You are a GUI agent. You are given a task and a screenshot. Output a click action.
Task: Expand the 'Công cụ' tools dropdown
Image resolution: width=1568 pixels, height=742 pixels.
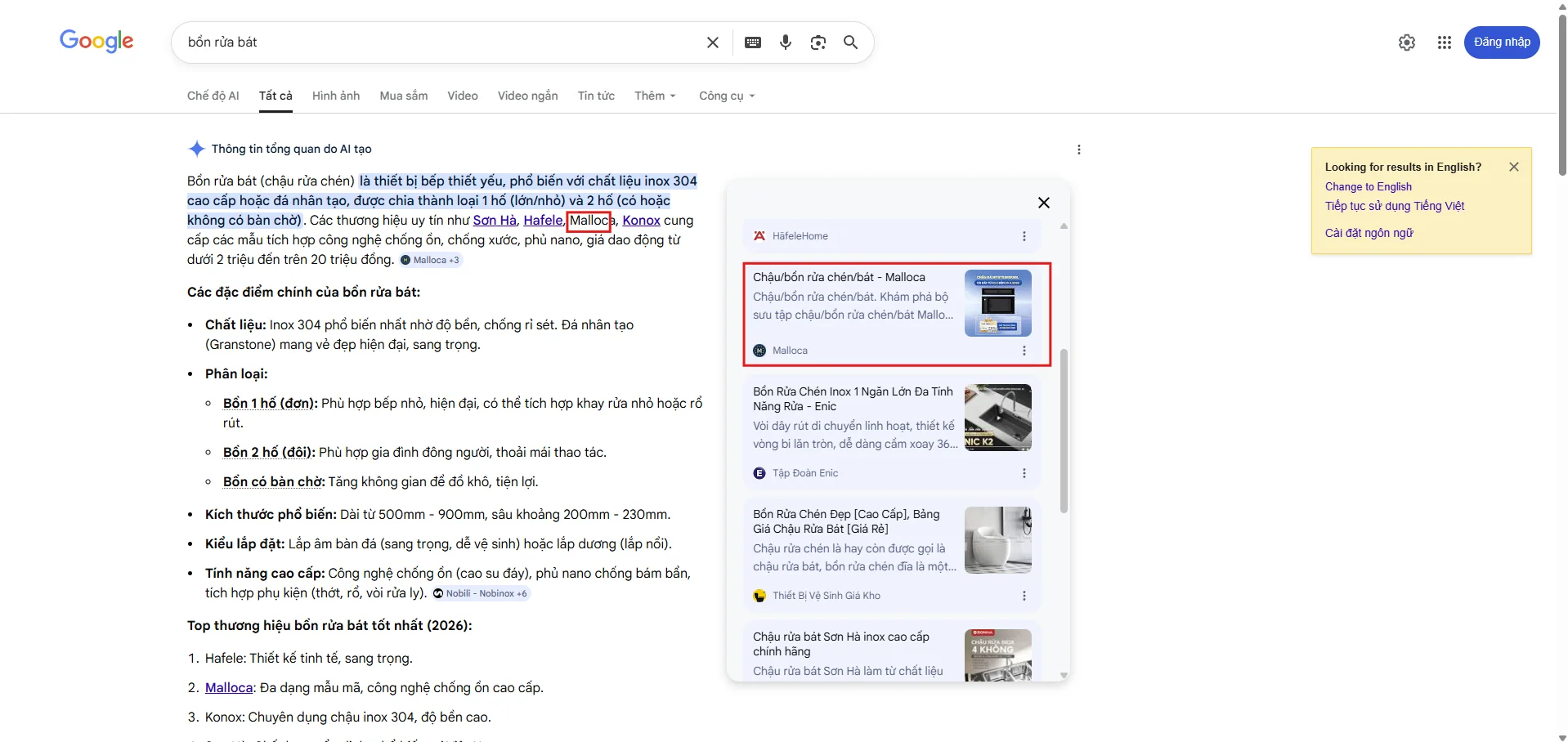tap(727, 96)
